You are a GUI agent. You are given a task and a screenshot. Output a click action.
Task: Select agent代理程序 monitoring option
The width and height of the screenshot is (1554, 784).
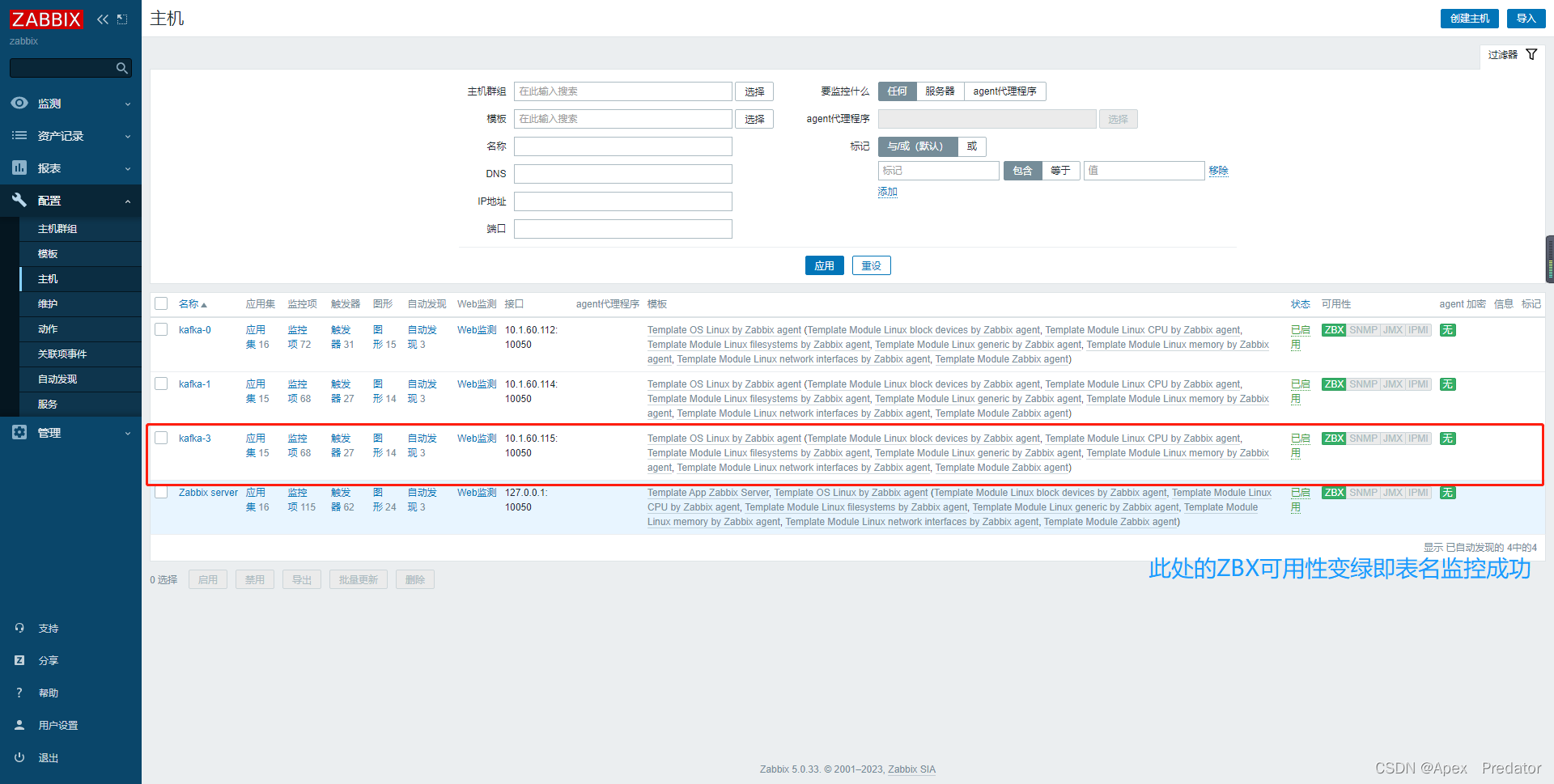[1004, 91]
